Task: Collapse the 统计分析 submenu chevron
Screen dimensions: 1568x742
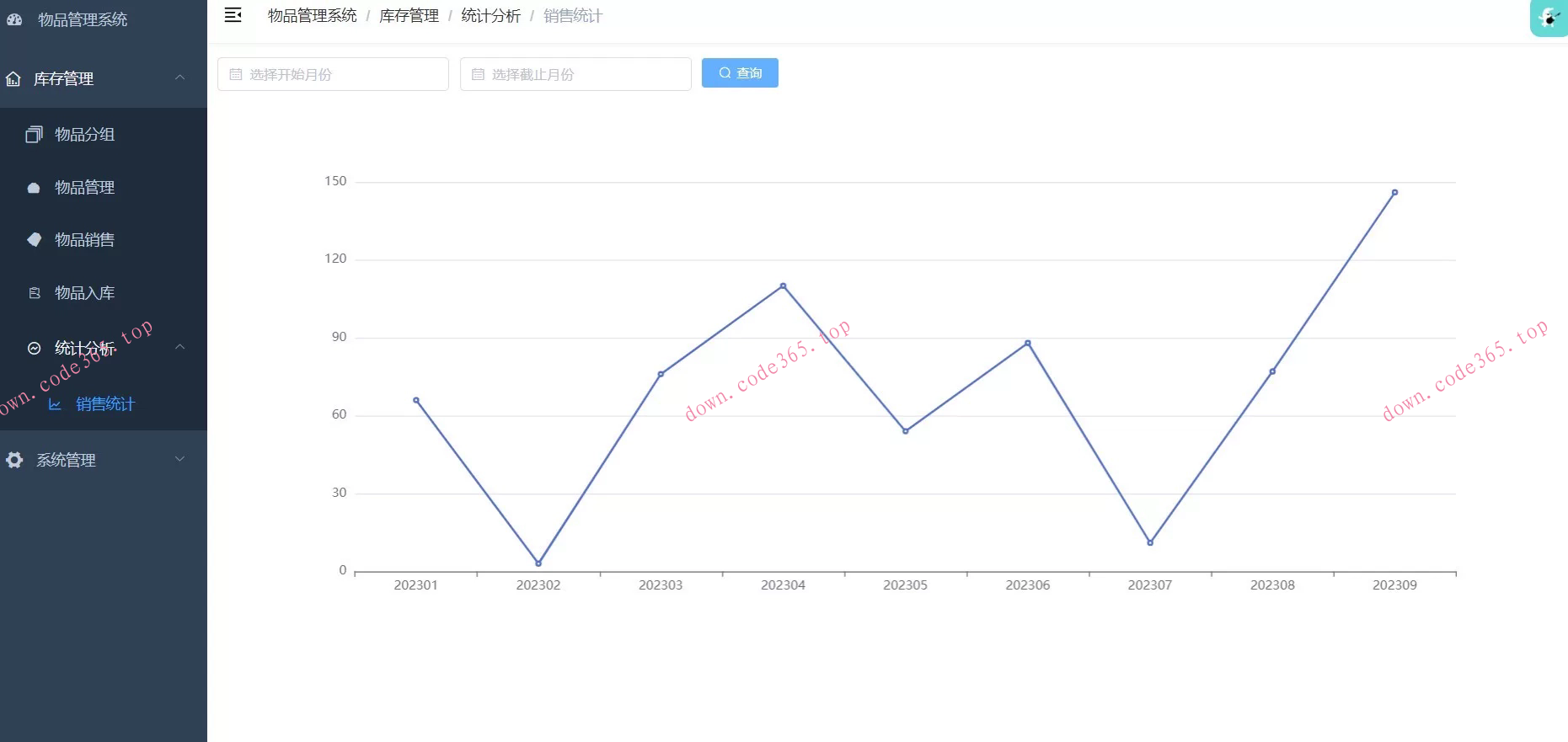Action: pos(179,347)
